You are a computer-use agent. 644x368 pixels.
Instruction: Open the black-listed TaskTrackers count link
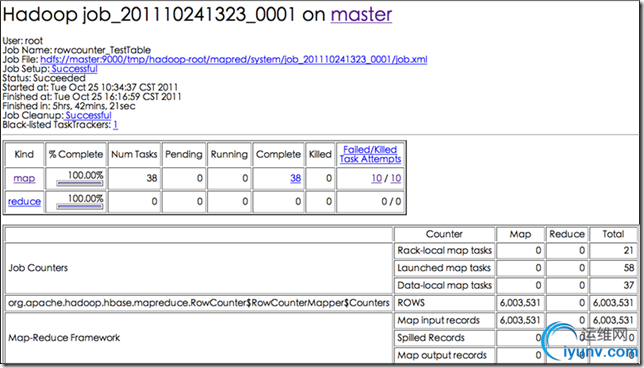pos(115,124)
